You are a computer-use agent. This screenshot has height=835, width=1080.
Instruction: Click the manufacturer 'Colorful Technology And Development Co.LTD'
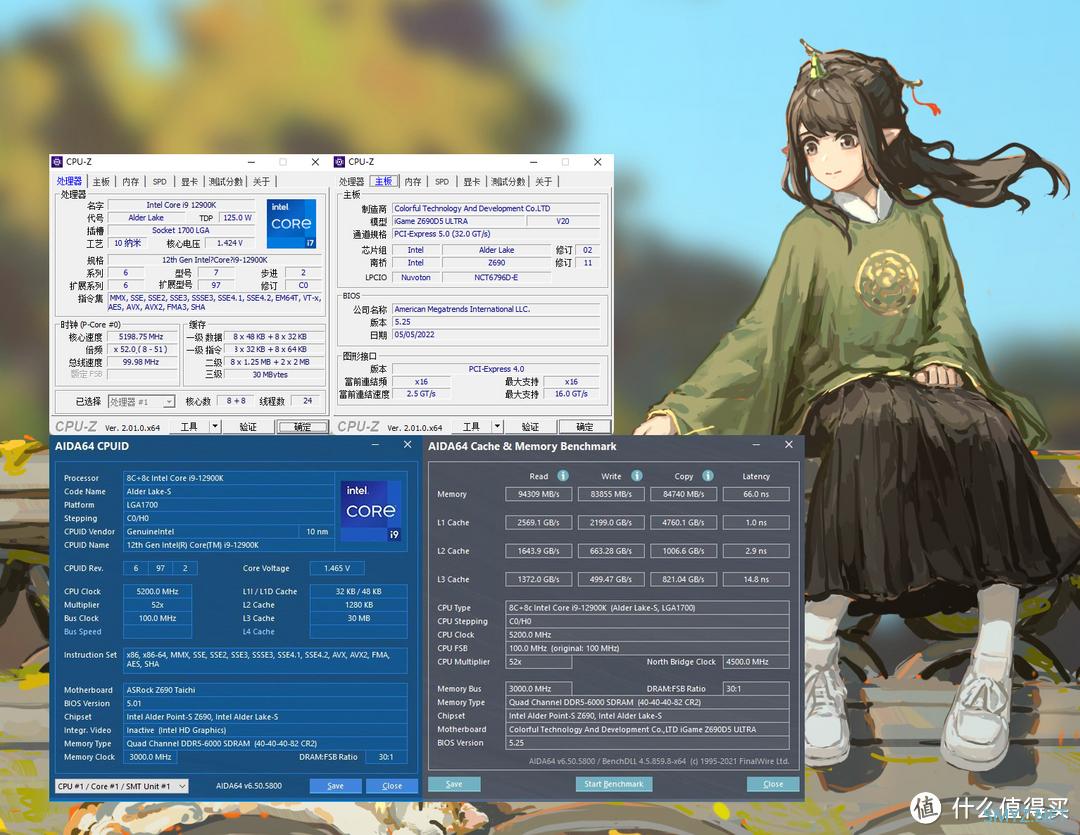(x=496, y=208)
